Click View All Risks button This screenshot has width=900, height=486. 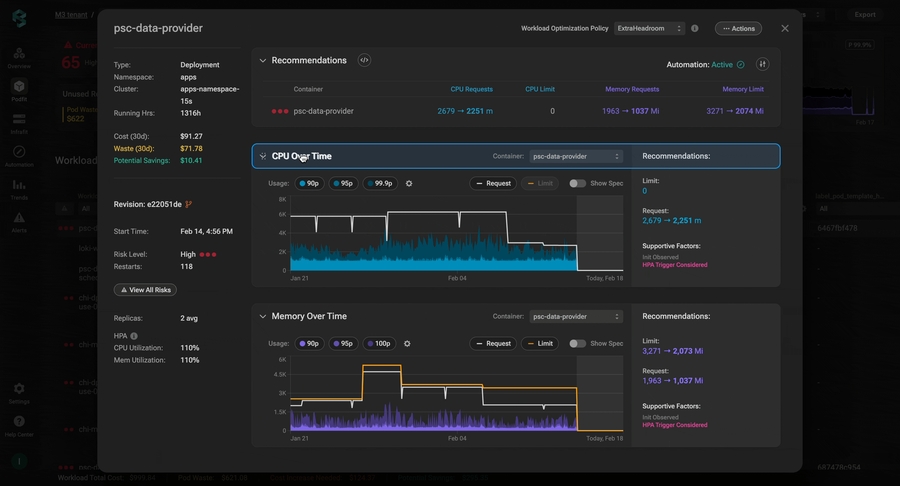coord(145,290)
